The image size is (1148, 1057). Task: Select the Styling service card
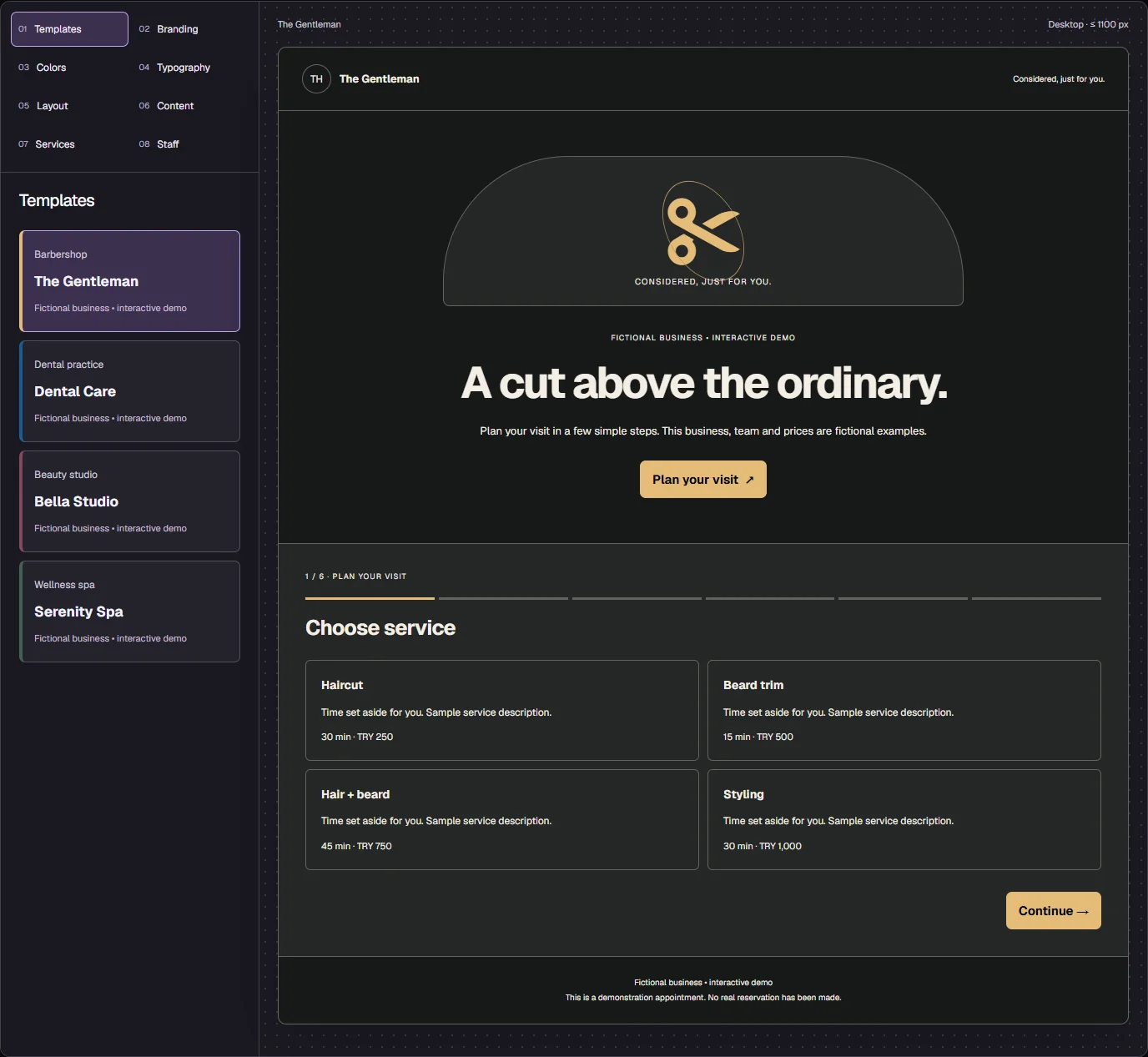pyautogui.click(x=904, y=819)
